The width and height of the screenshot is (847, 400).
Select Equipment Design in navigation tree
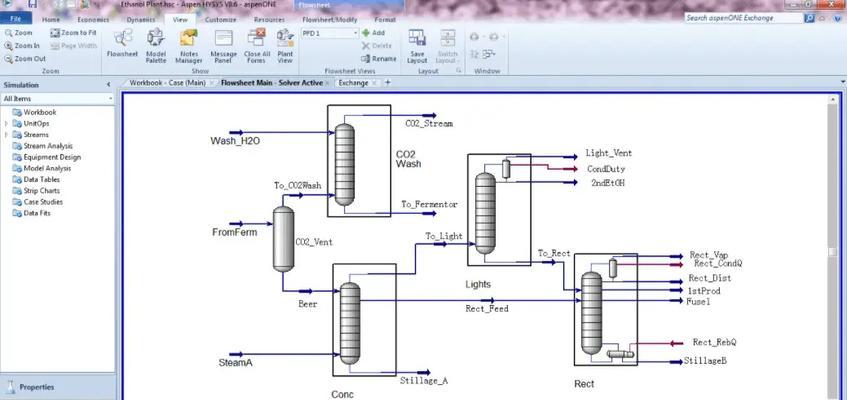(52, 157)
